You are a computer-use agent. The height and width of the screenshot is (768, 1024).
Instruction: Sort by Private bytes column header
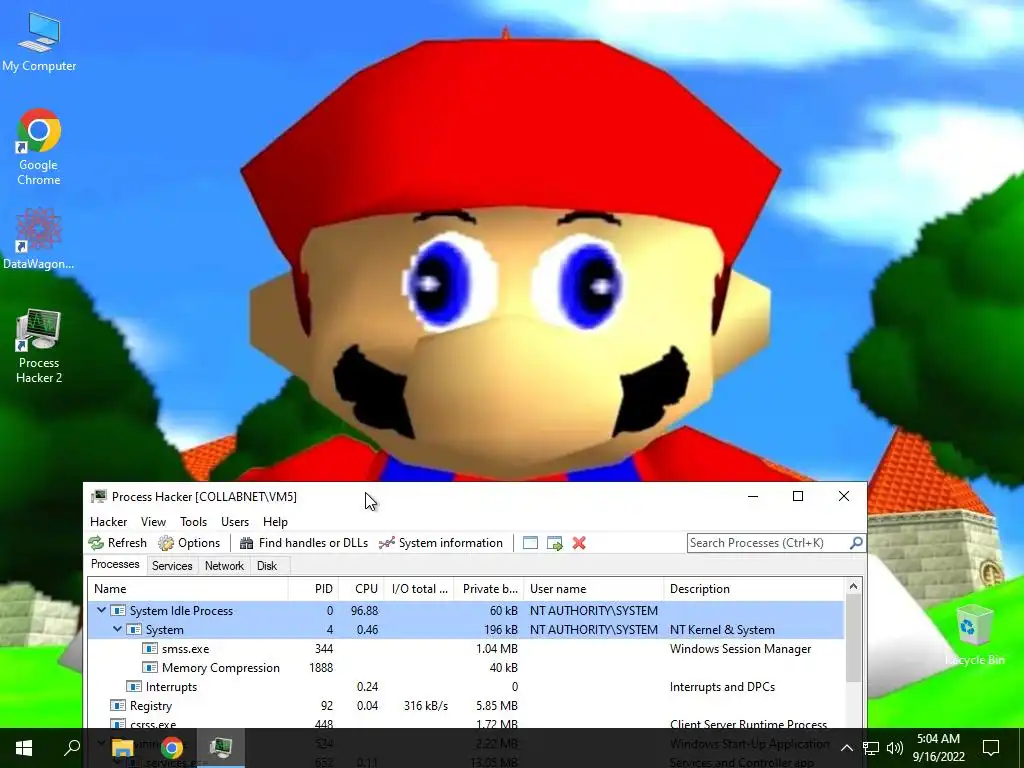click(489, 588)
